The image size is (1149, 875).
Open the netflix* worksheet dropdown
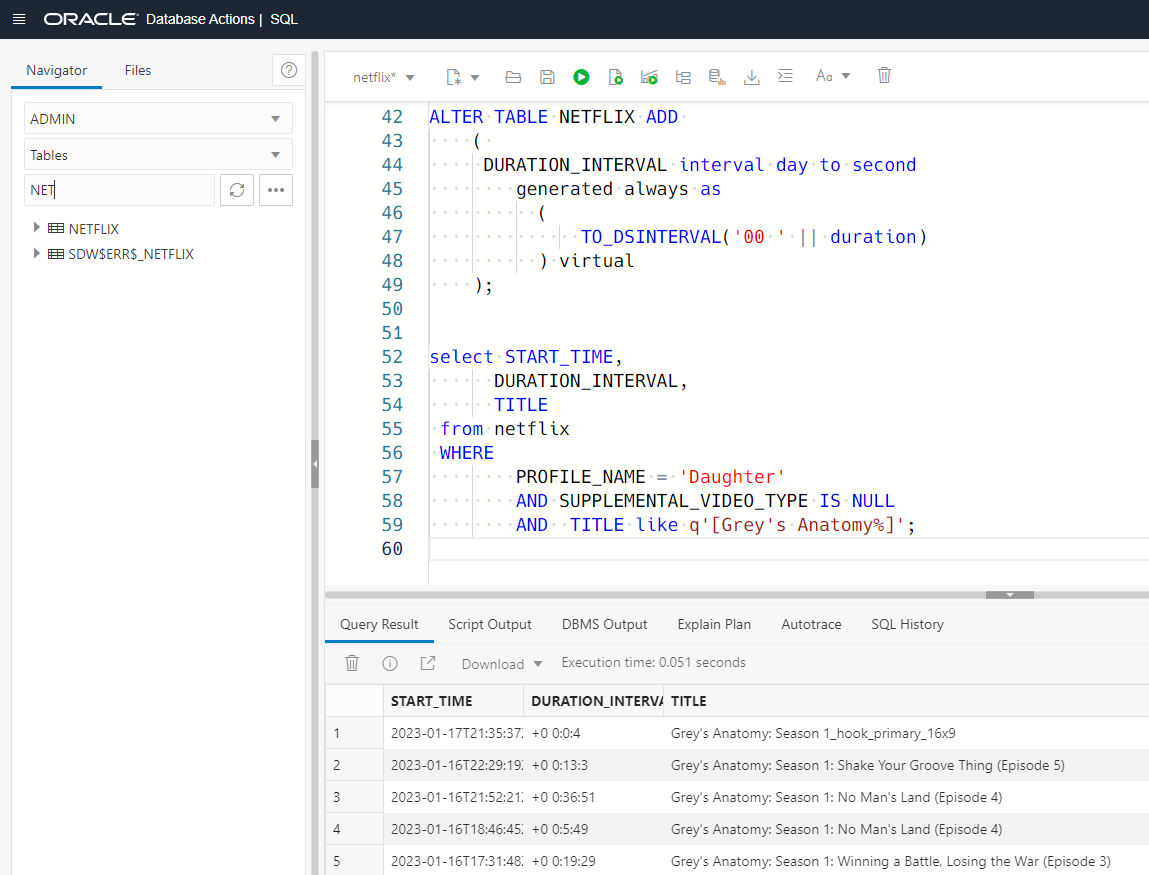(383, 77)
